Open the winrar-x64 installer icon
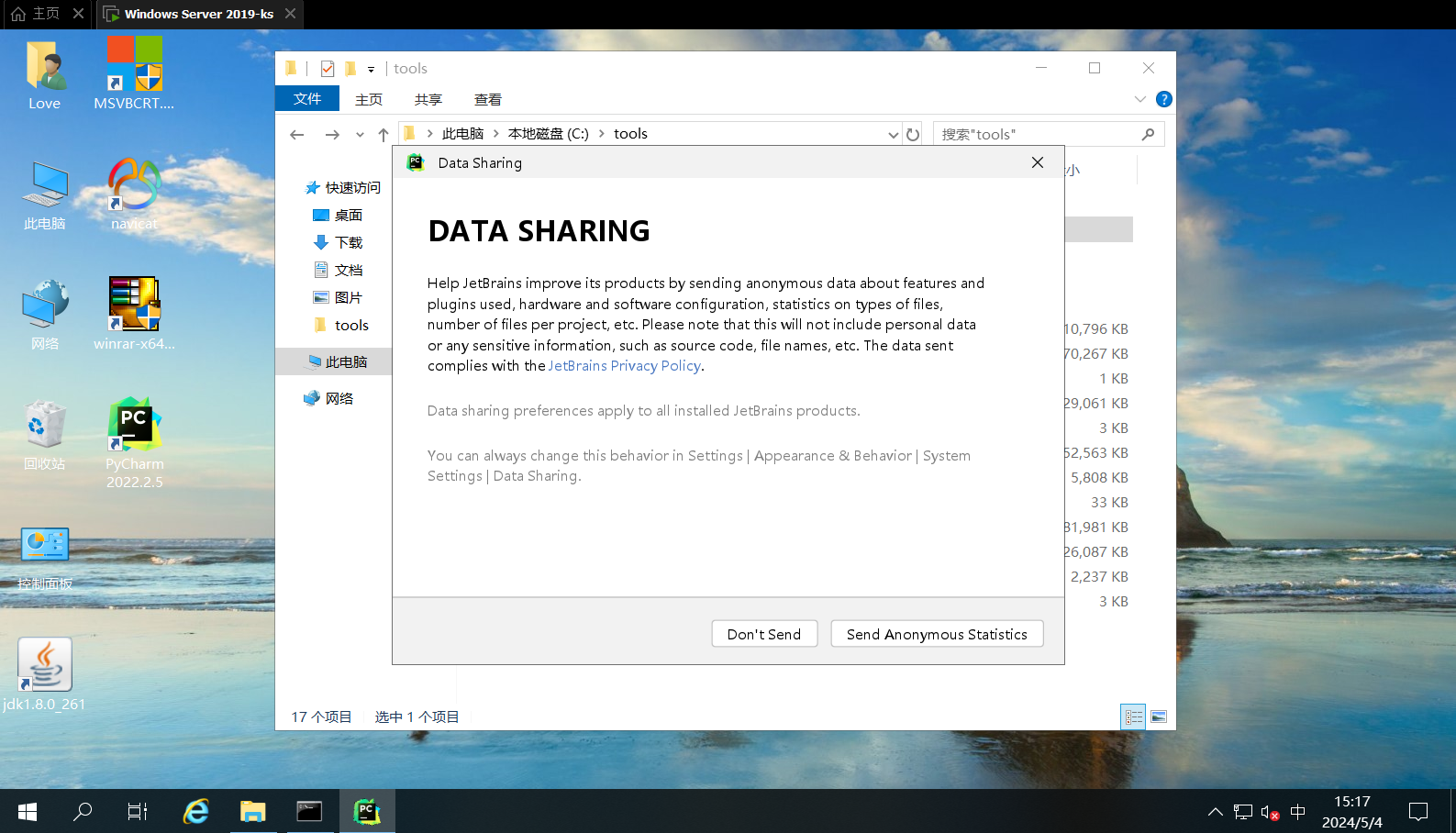Viewport: 1456px width, 833px height. pyautogui.click(x=134, y=316)
